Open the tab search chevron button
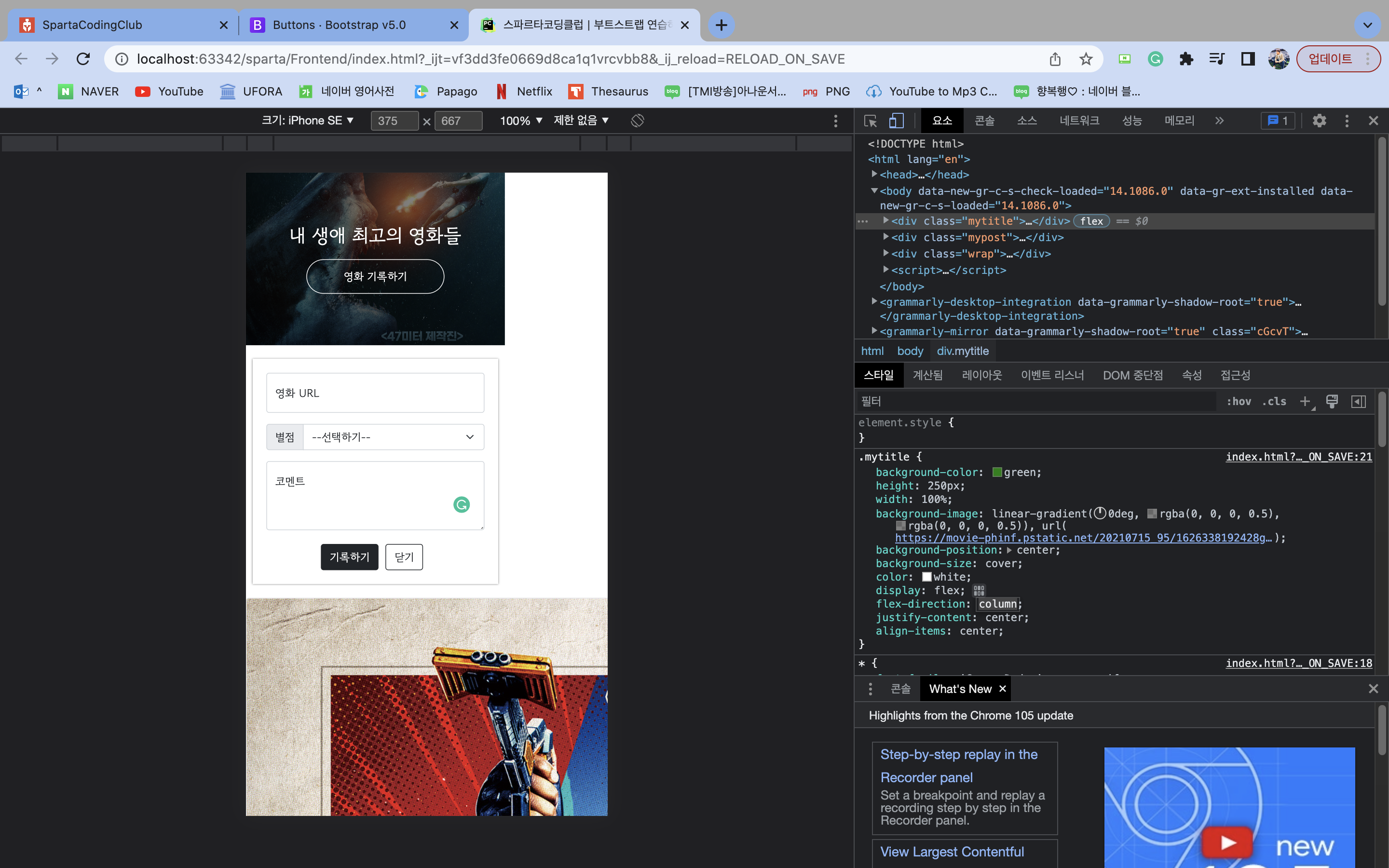 (1367, 25)
